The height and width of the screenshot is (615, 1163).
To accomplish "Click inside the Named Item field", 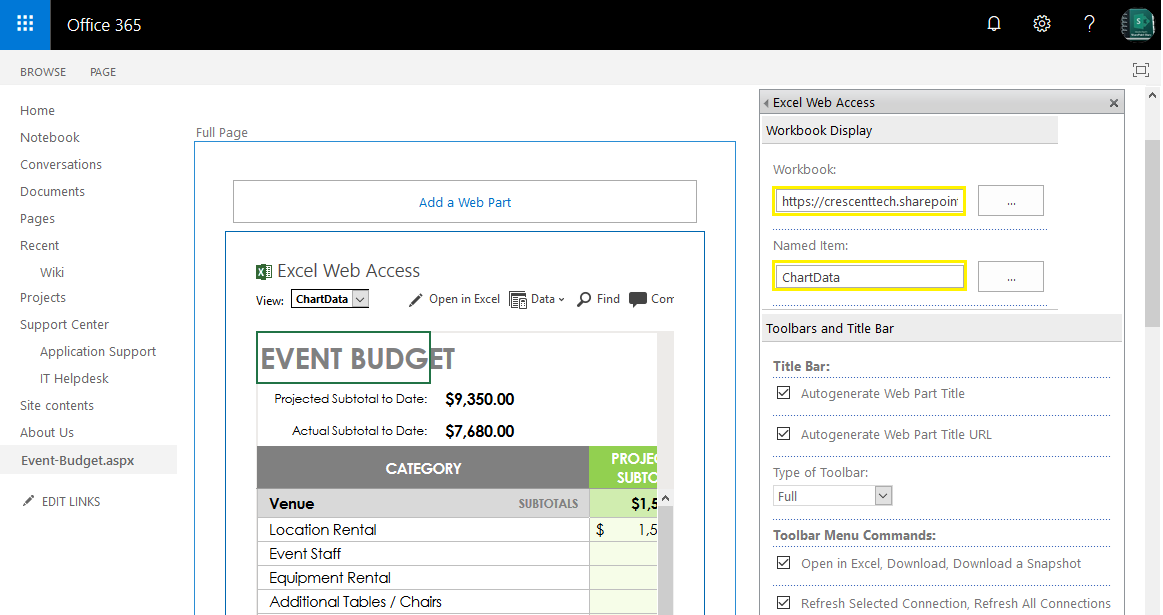I will coord(868,276).
